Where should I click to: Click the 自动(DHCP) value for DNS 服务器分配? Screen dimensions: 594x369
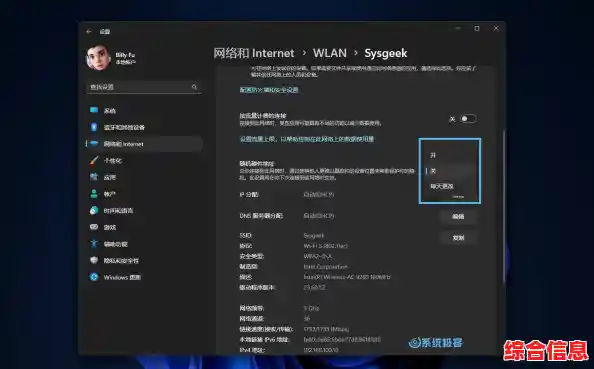pyautogui.click(x=319, y=216)
